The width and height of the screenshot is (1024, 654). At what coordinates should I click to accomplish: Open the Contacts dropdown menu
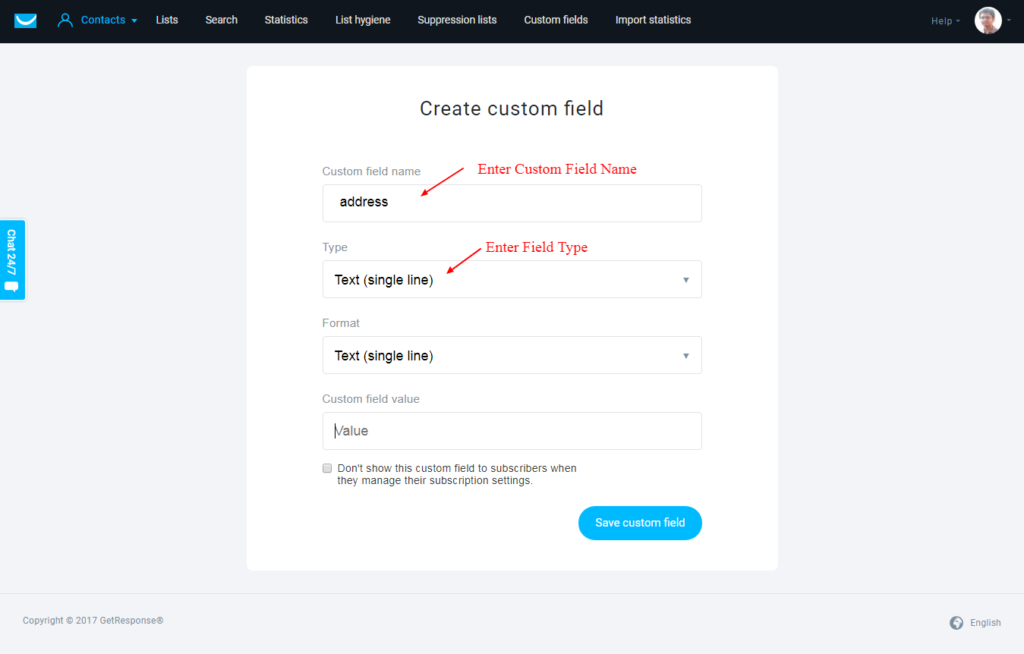tap(108, 20)
